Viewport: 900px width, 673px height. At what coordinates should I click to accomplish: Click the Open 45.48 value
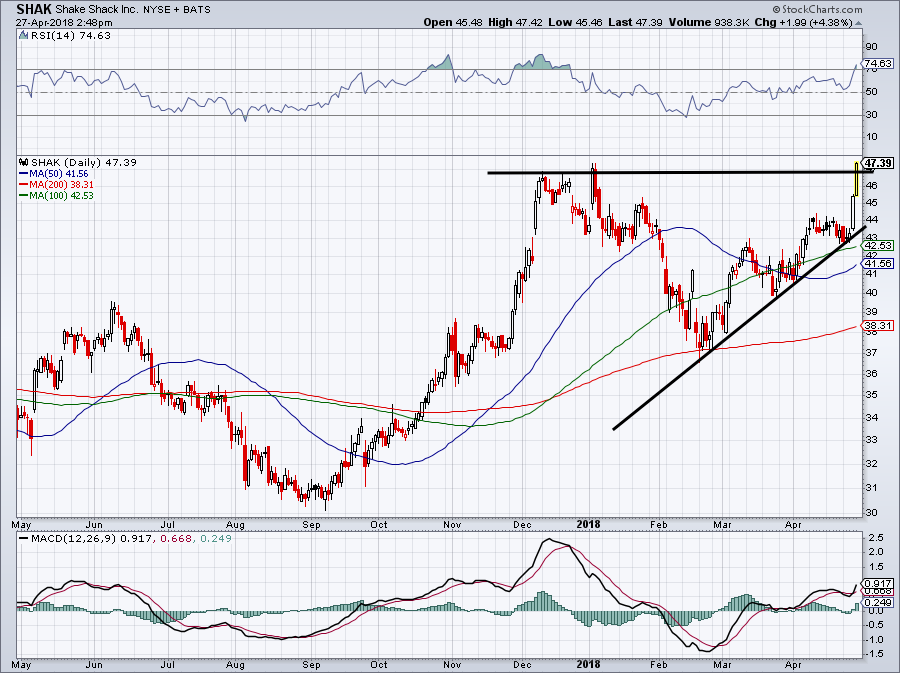(453, 22)
